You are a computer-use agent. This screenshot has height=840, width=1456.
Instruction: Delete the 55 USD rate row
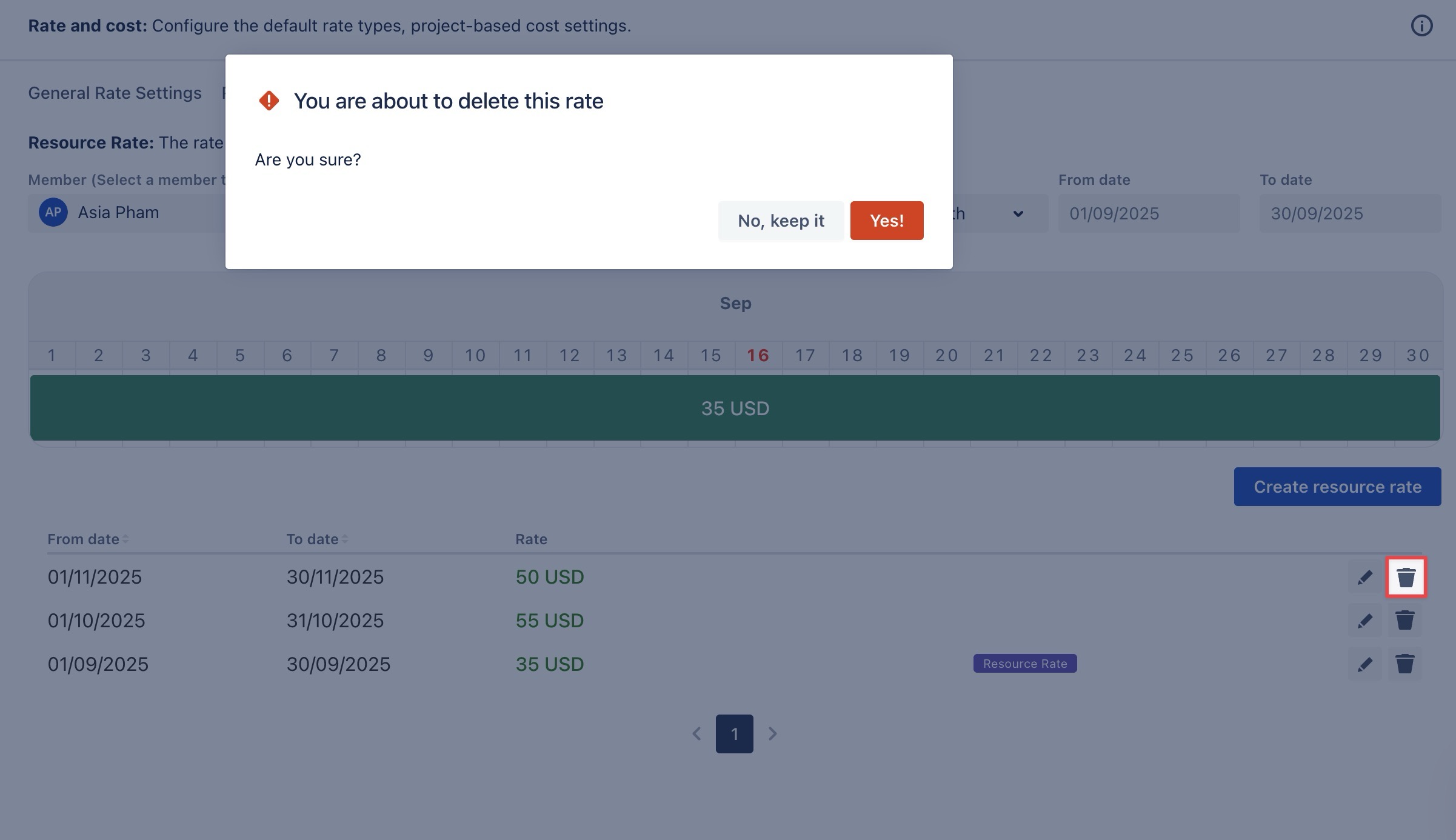[1405, 621]
